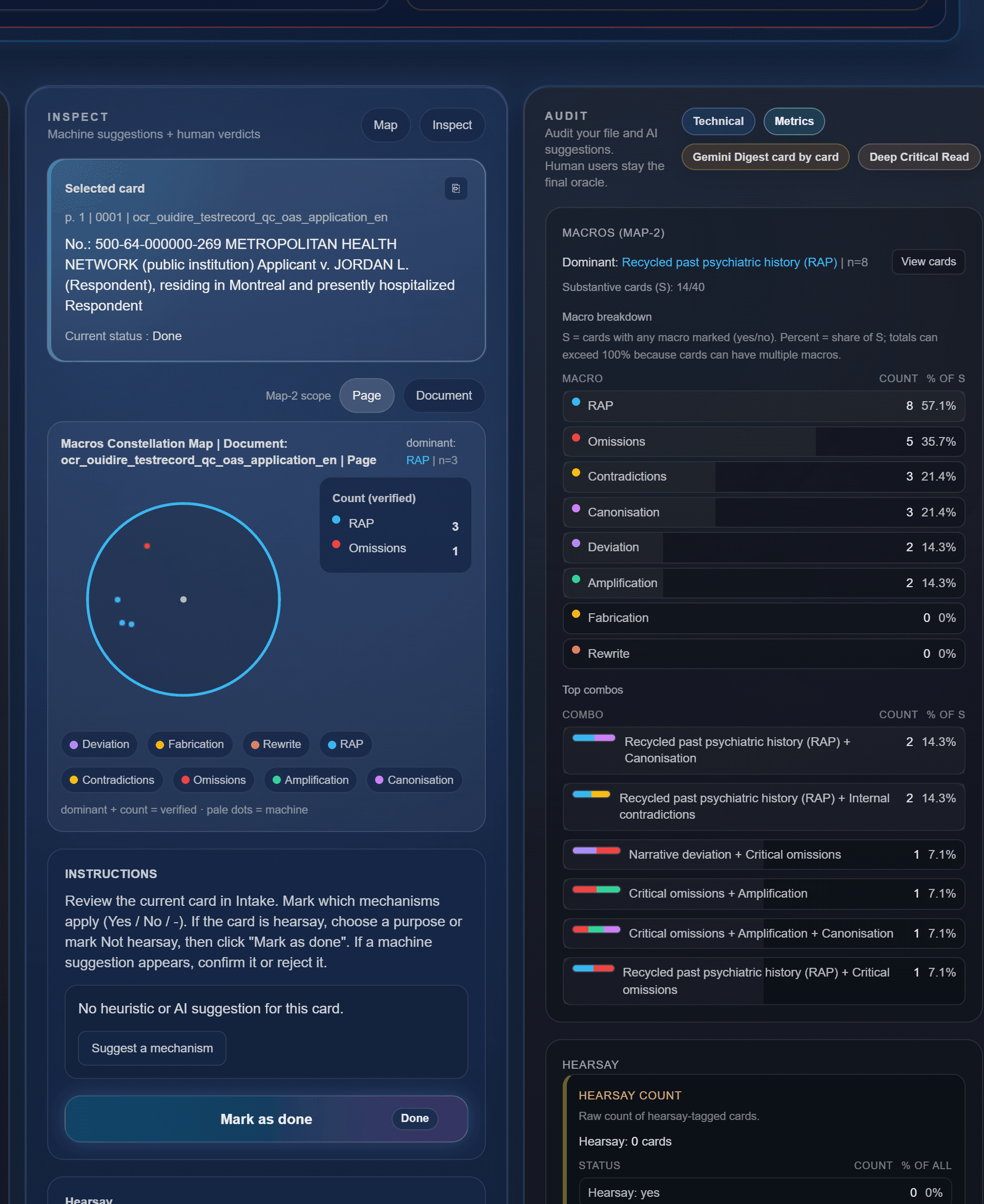Open the Map view in the Inspect panel
Viewport: 984px width, 1204px height.
pyautogui.click(x=385, y=124)
